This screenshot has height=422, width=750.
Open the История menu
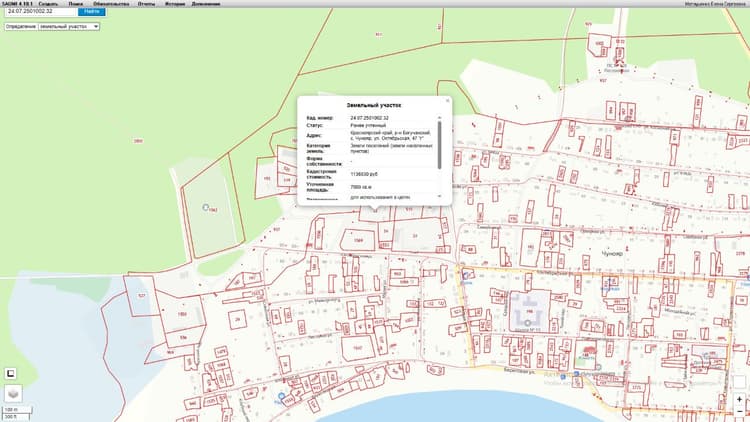[175, 4]
